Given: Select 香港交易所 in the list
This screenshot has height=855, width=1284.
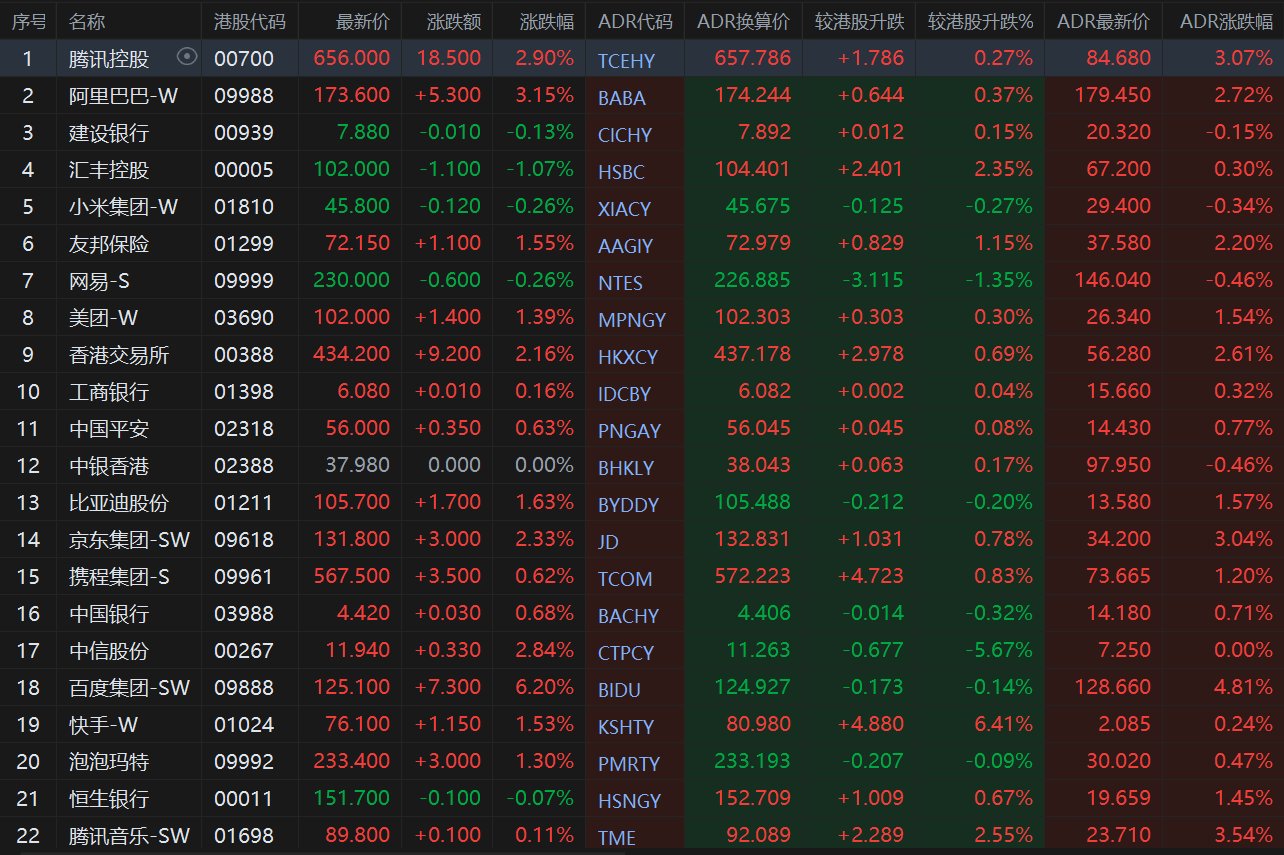Looking at the screenshot, I should (119, 355).
